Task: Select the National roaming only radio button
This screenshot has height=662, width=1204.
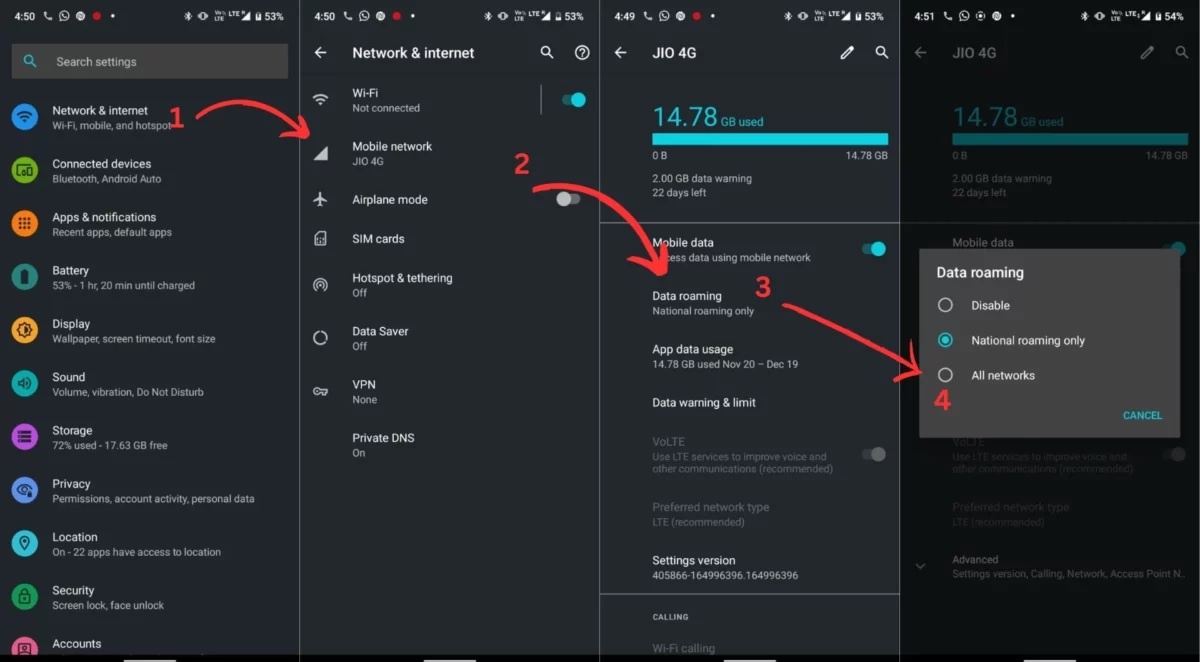Action: (945, 340)
